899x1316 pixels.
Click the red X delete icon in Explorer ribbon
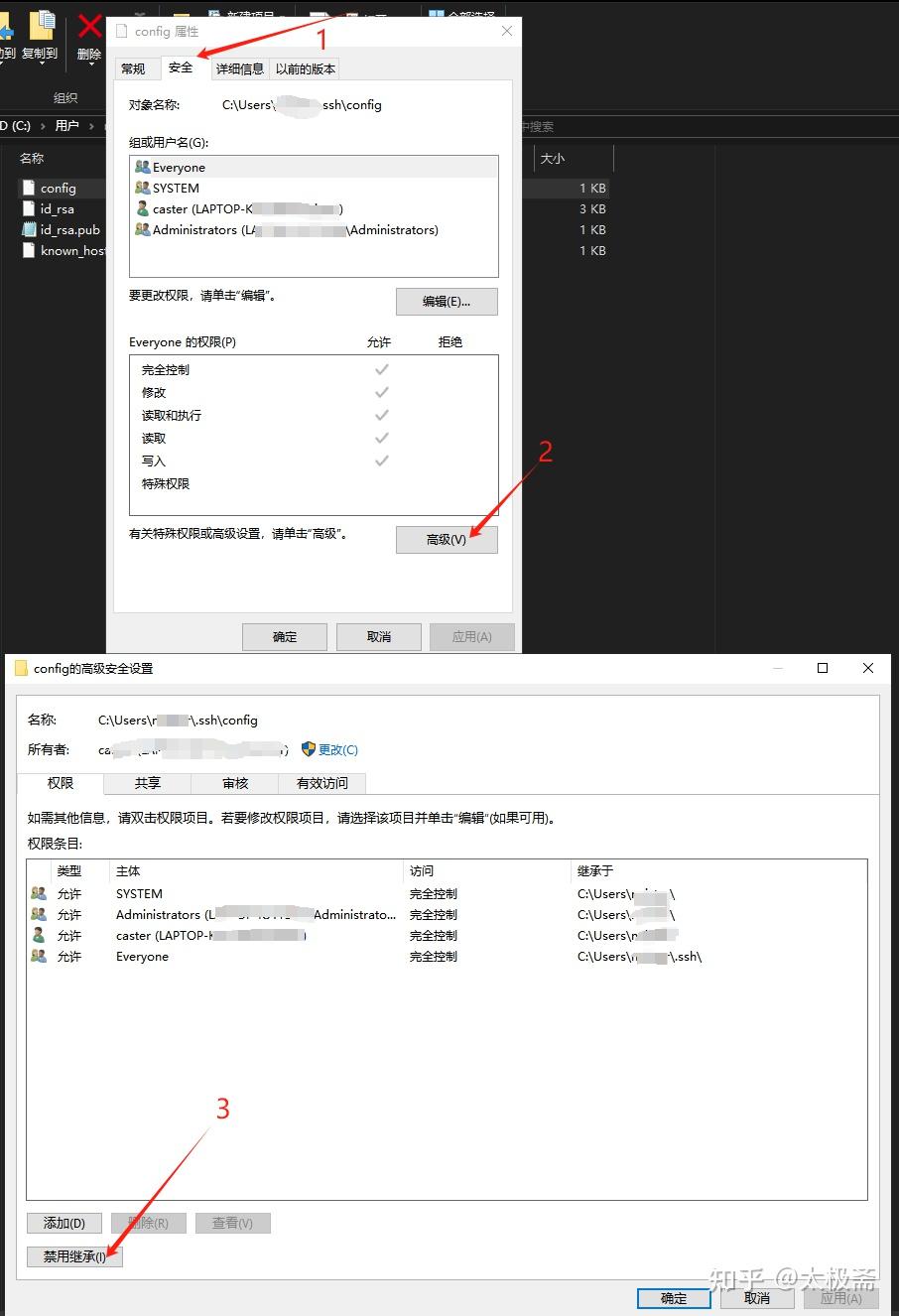click(90, 26)
